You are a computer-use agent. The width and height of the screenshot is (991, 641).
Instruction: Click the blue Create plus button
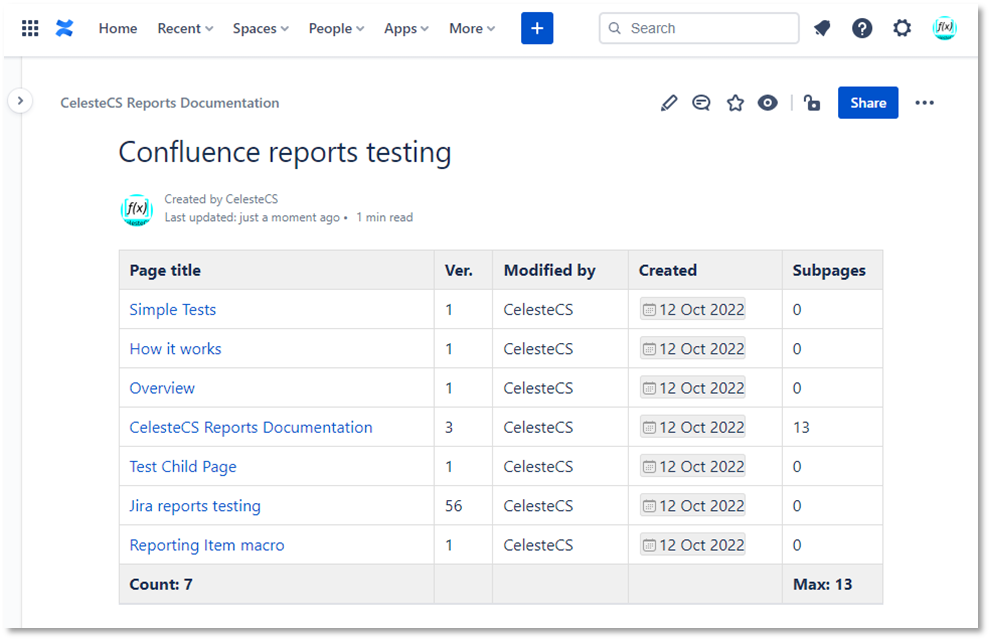[537, 28]
